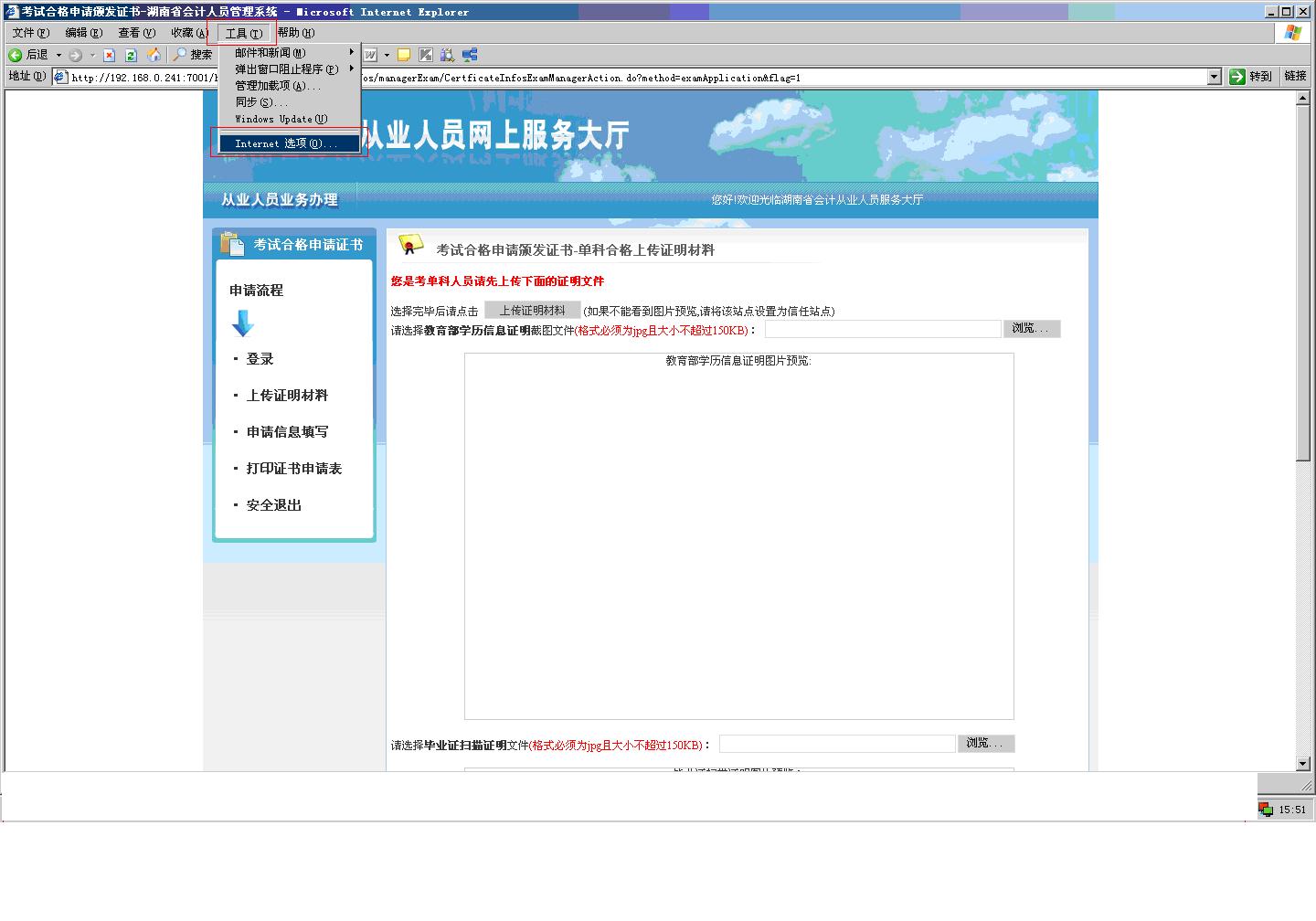Screen dimensions: 1316x921
Task: Click the Home page icon
Action: pyautogui.click(x=154, y=55)
